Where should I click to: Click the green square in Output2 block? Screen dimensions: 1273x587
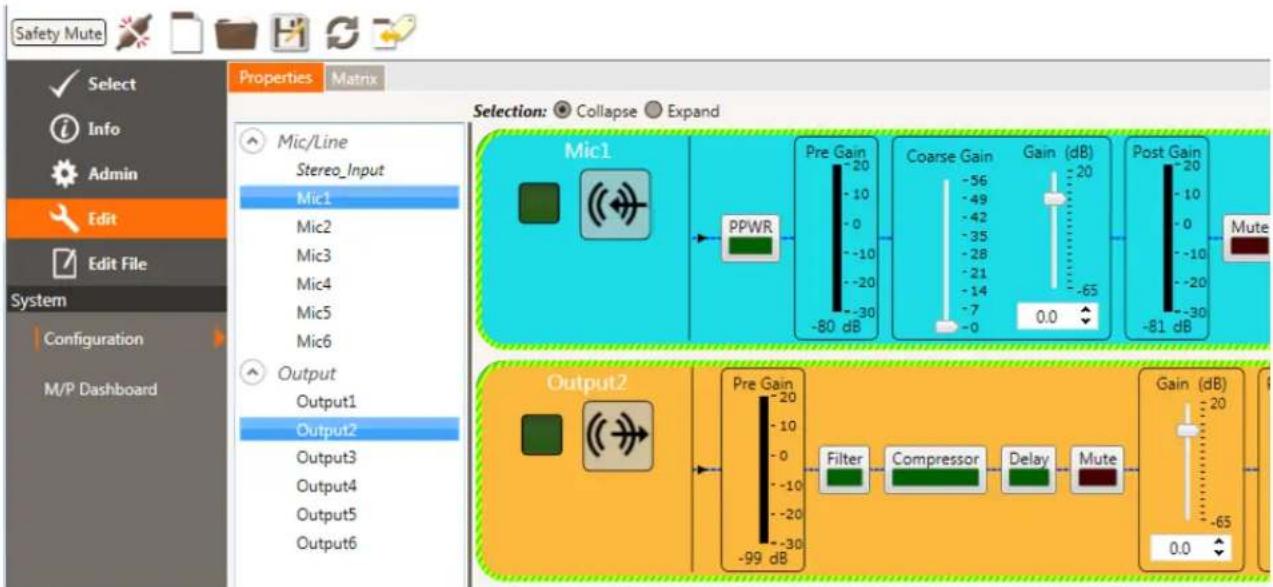tap(541, 437)
